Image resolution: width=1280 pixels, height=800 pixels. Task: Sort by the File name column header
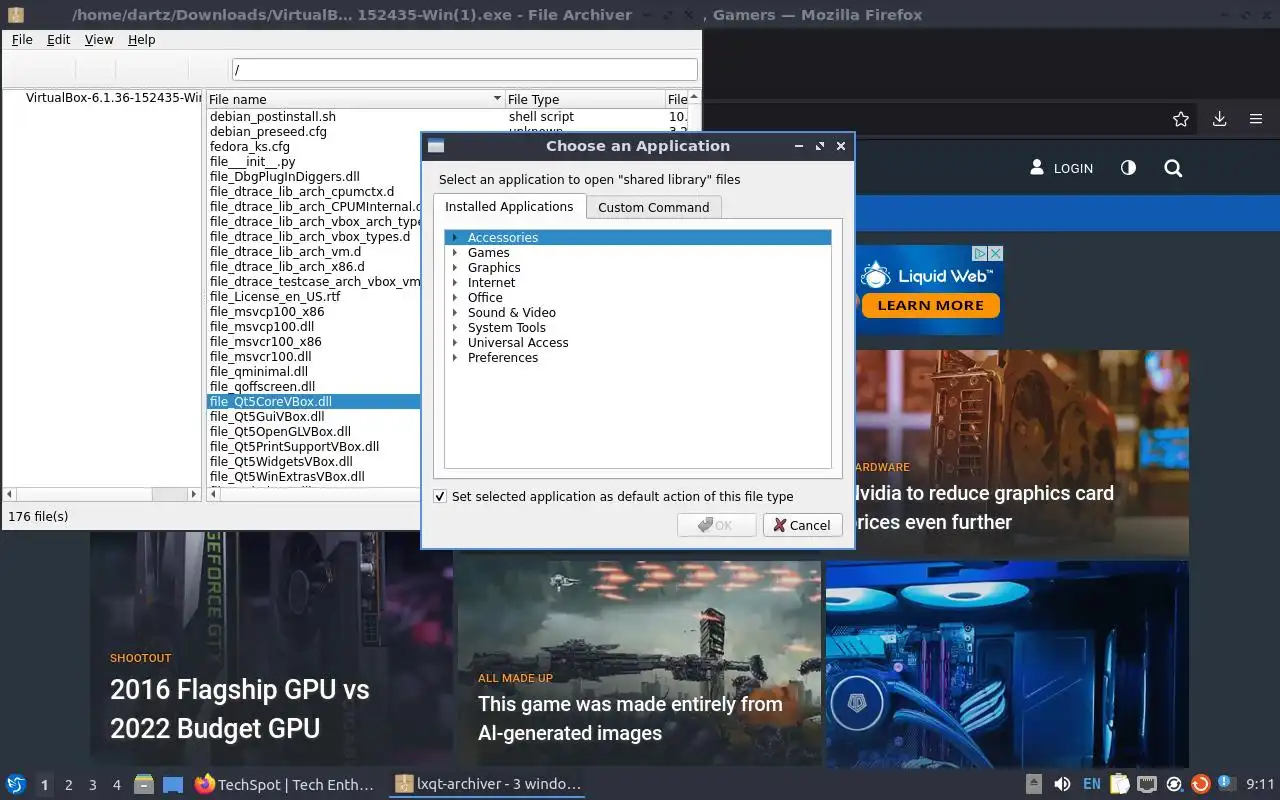pos(355,99)
